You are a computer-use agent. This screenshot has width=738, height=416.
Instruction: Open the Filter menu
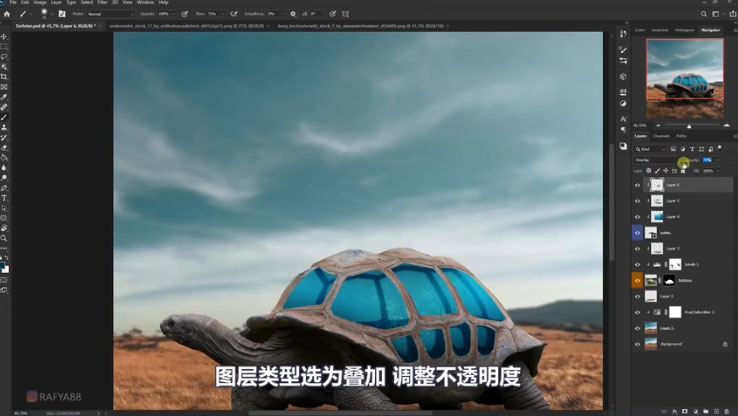(102, 3)
